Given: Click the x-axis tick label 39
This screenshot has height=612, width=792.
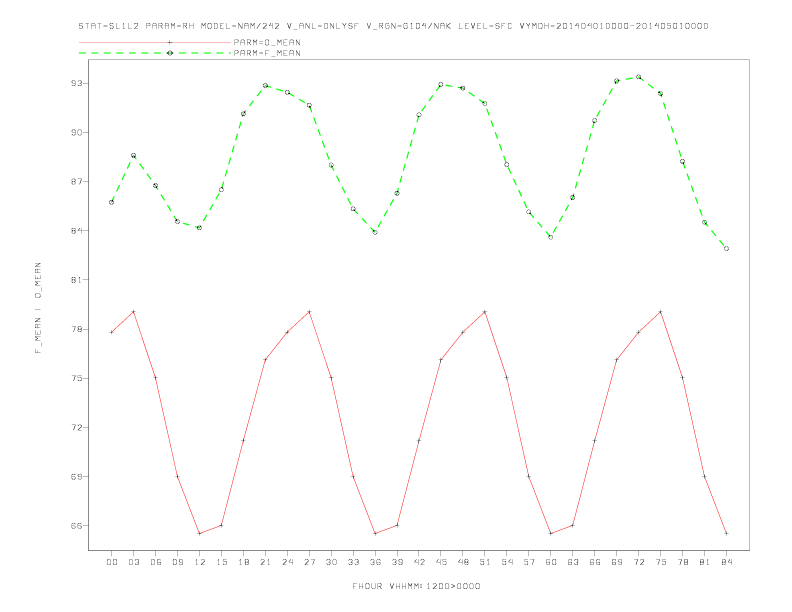Looking at the screenshot, I should [397, 562].
